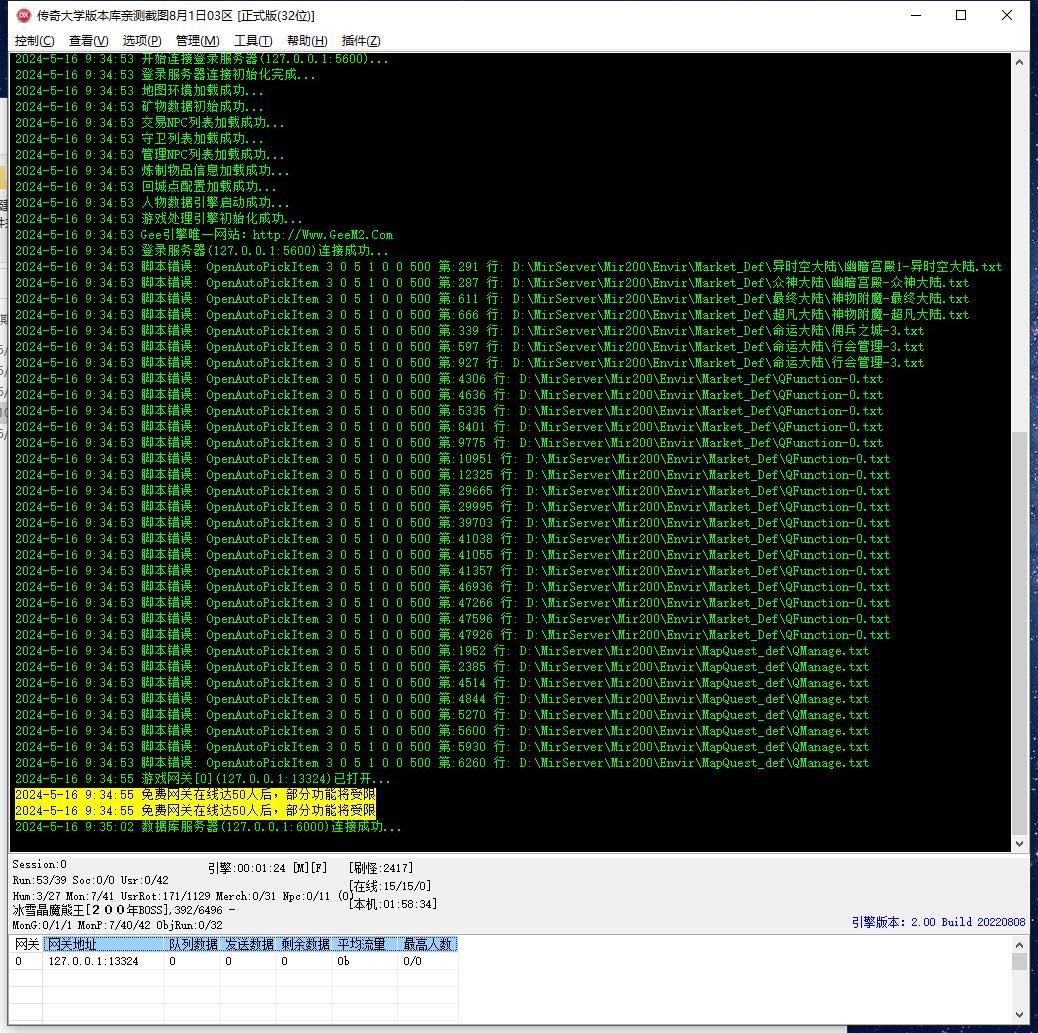The width and height of the screenshot is (1038, 1033).
Task: Click the 队列数据 column header
Action: tap(192, 944)
